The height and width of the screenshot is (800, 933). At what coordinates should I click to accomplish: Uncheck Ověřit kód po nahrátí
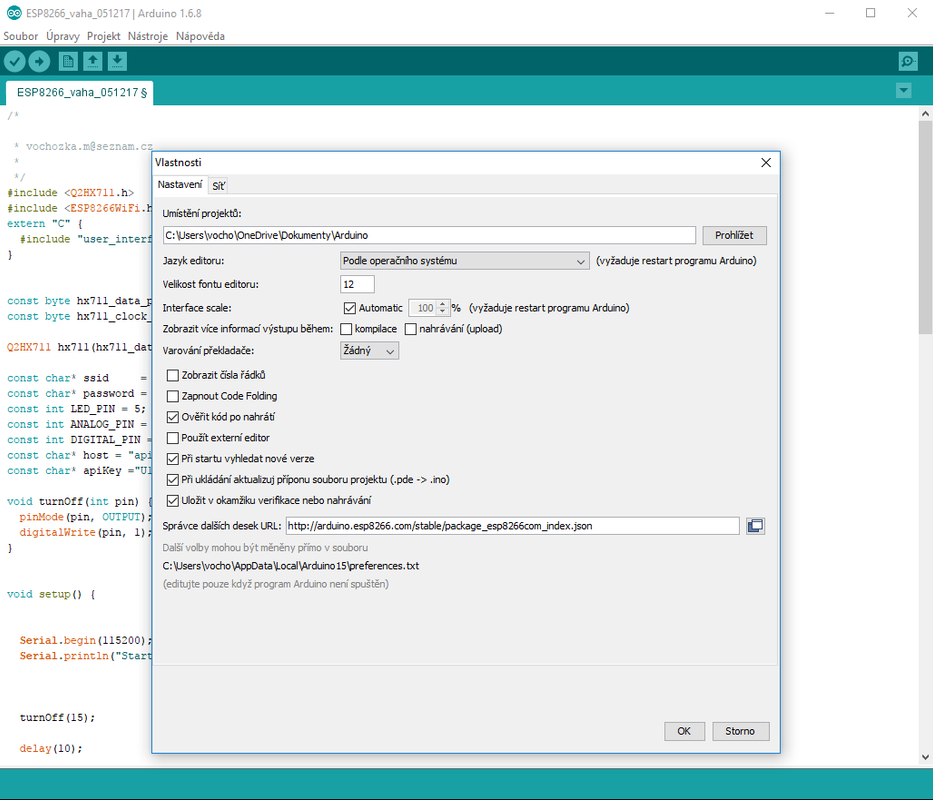173,417
